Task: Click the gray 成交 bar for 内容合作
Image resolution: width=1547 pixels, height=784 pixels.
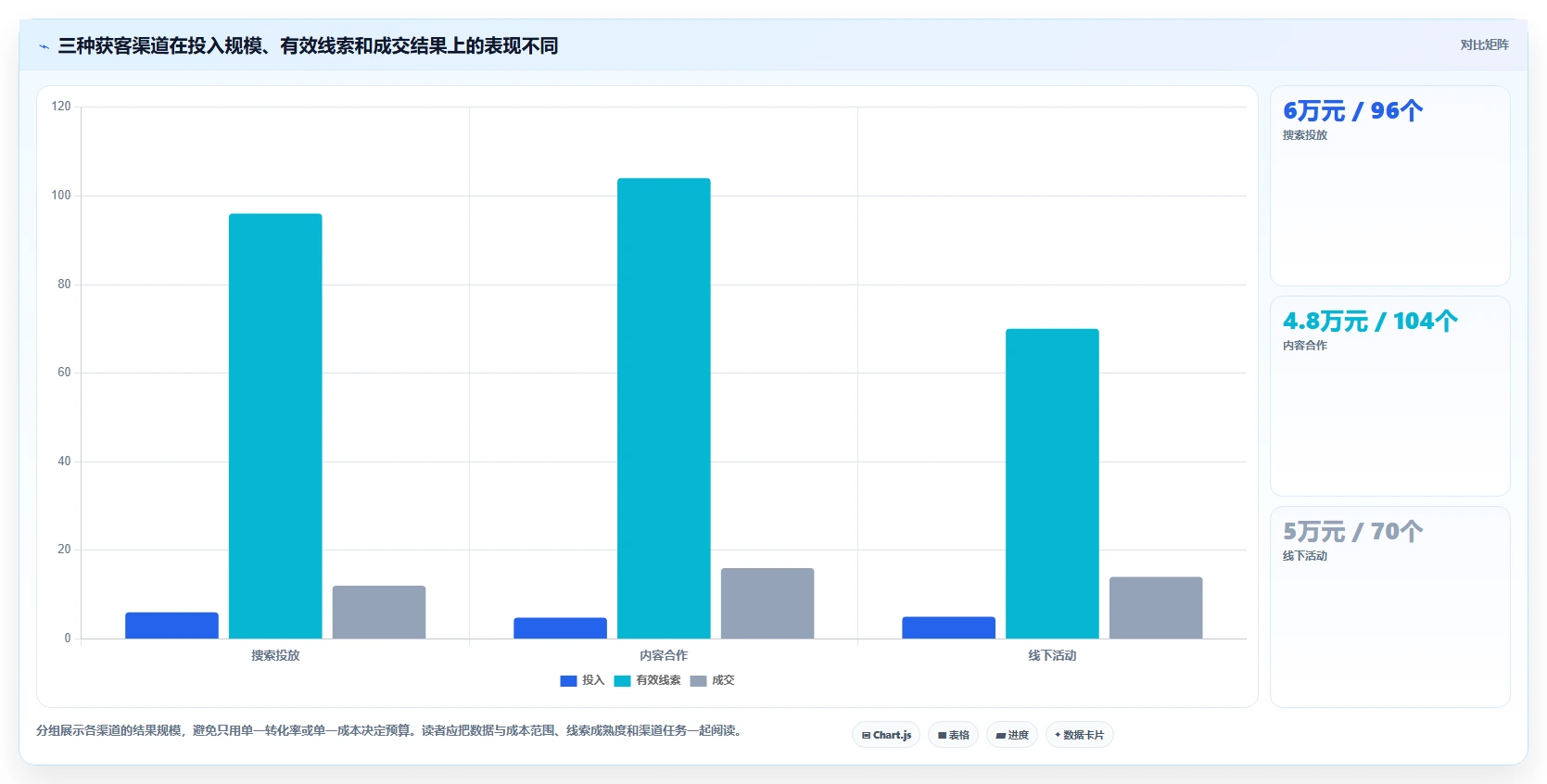Action: [x=767, y=603]
